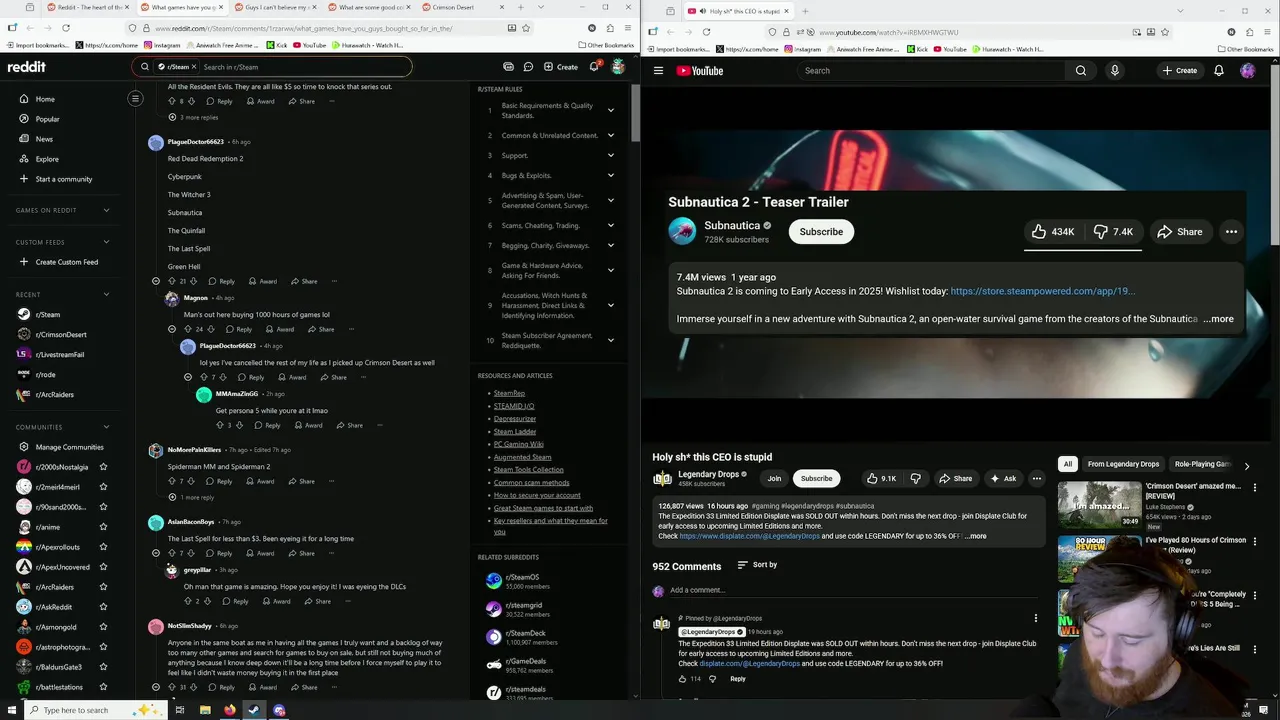Favorite r/BaldursGate3 with its star
The height and width of the screenshot is (720, 1280).
pyautogui.click(x=103, y=667)
